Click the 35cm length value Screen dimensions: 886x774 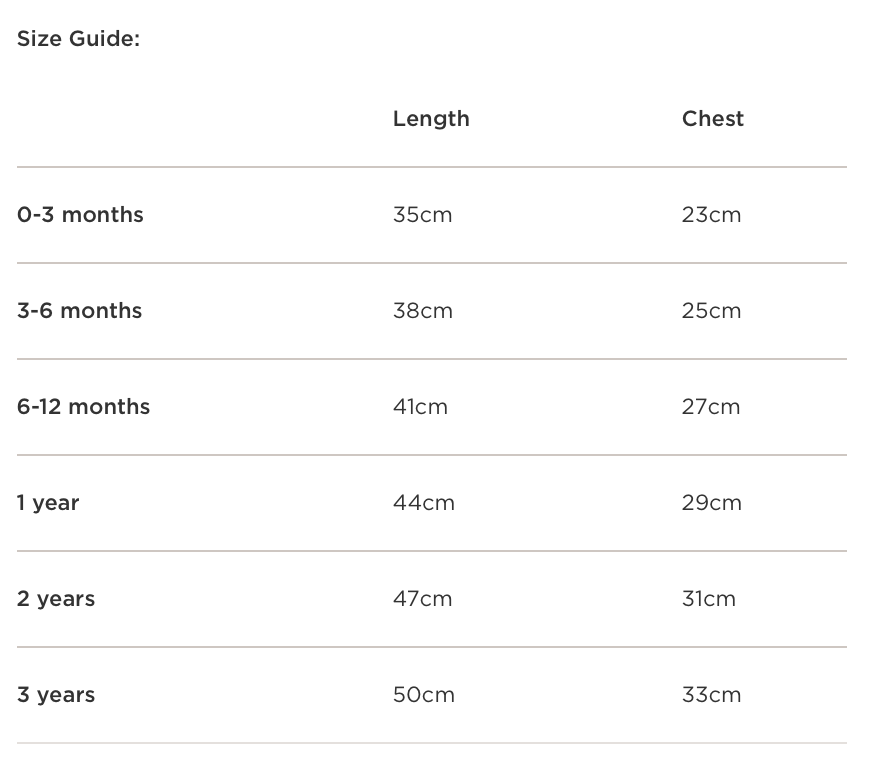point(423,215)
